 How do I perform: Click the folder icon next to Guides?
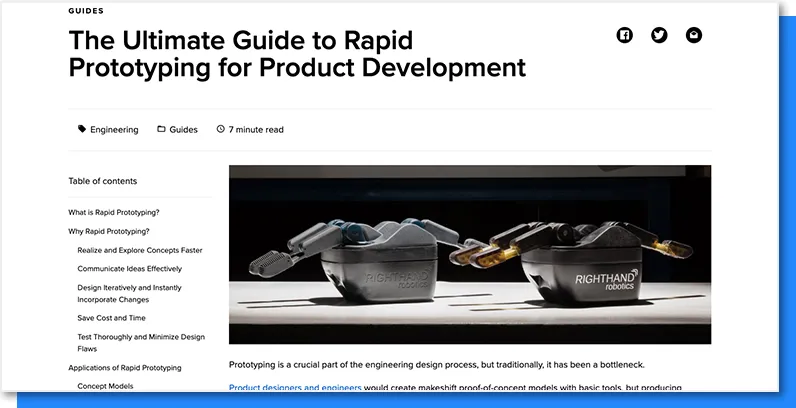pyautogui.click(x=161, y=129)
